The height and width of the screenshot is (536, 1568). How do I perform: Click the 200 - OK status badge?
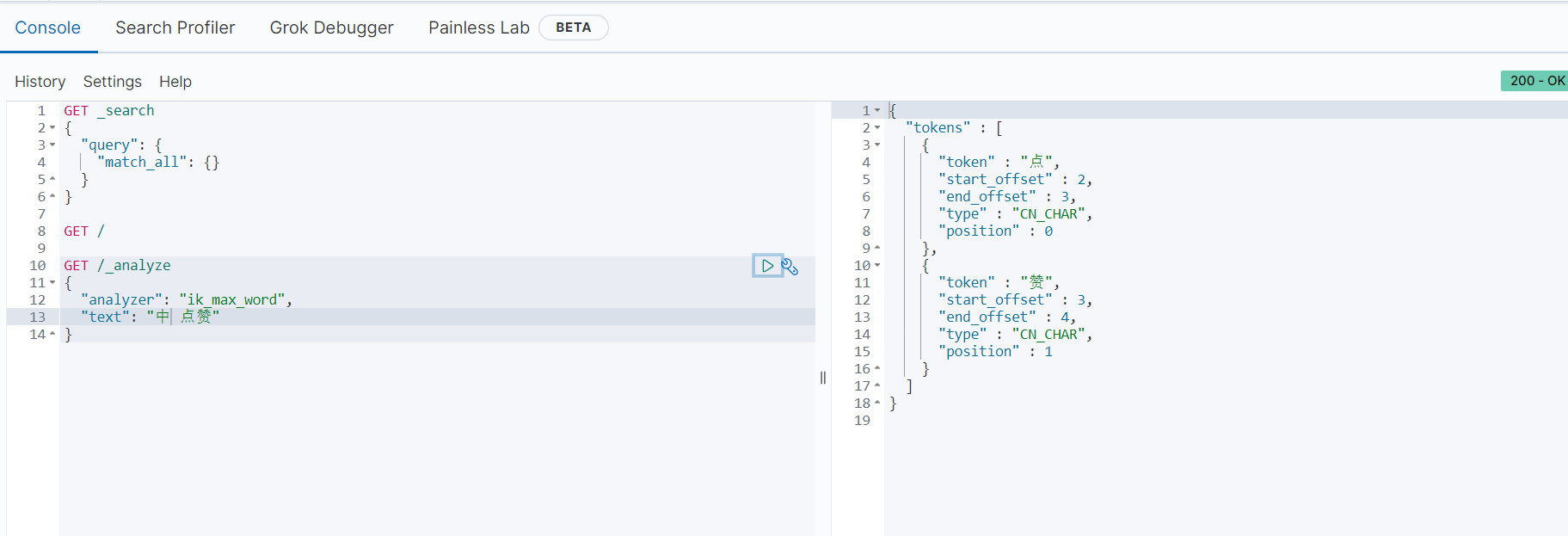coord(1535,81)
